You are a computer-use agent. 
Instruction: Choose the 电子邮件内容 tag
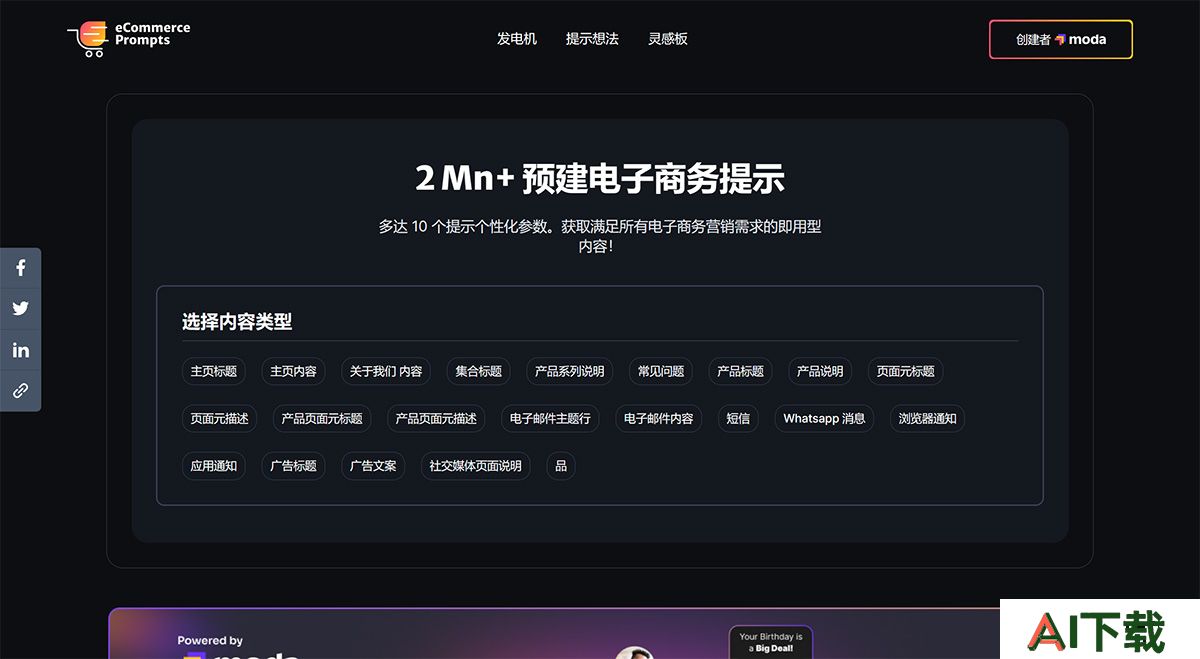tap(659, 418)
